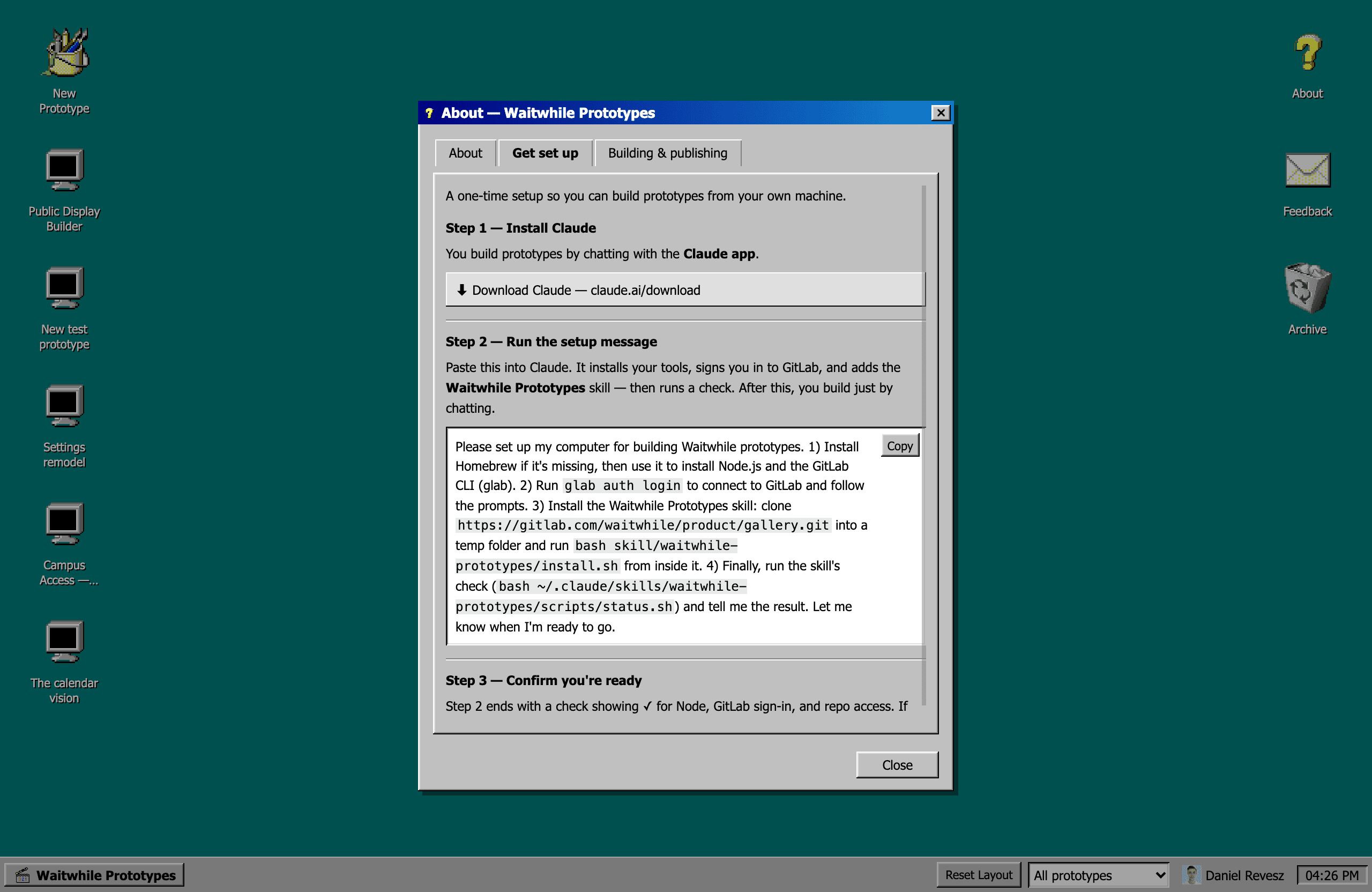Open the Feedback envelope desktop icon
This screenshot has width=1372, height=892.
pos(1307,183)
